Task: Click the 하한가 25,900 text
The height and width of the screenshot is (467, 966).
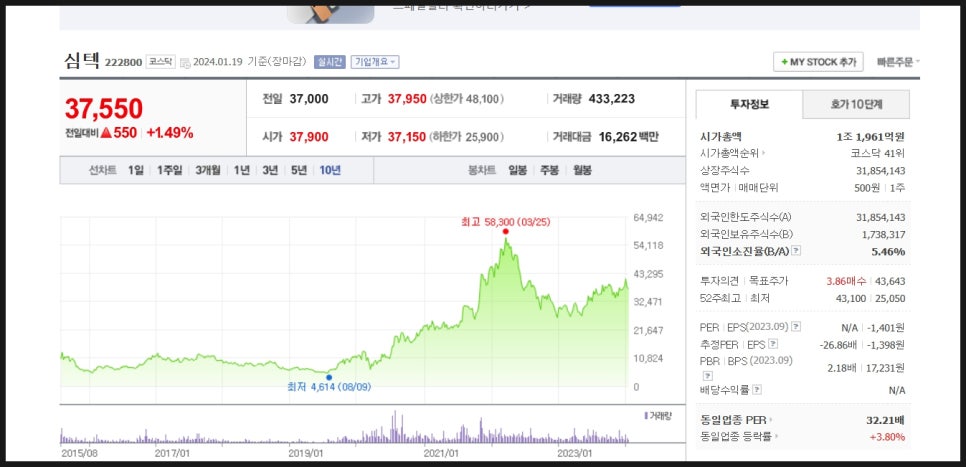Action: [x=466, y=137]
